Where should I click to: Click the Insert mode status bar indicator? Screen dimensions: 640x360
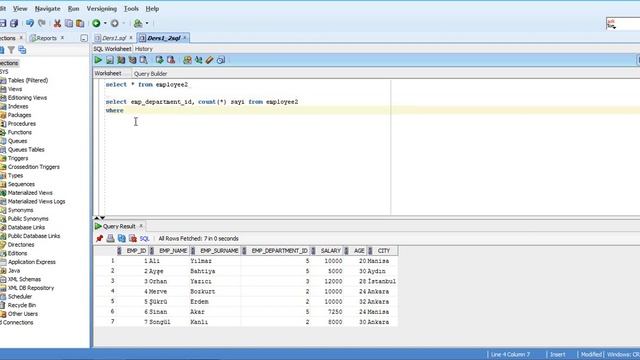tap(558, 354)
